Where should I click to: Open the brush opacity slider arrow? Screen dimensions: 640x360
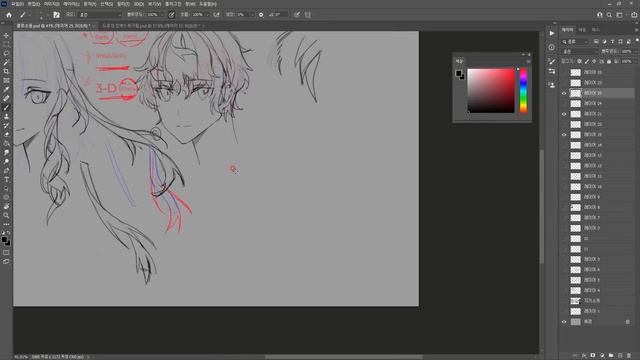(x=161, y=15)
